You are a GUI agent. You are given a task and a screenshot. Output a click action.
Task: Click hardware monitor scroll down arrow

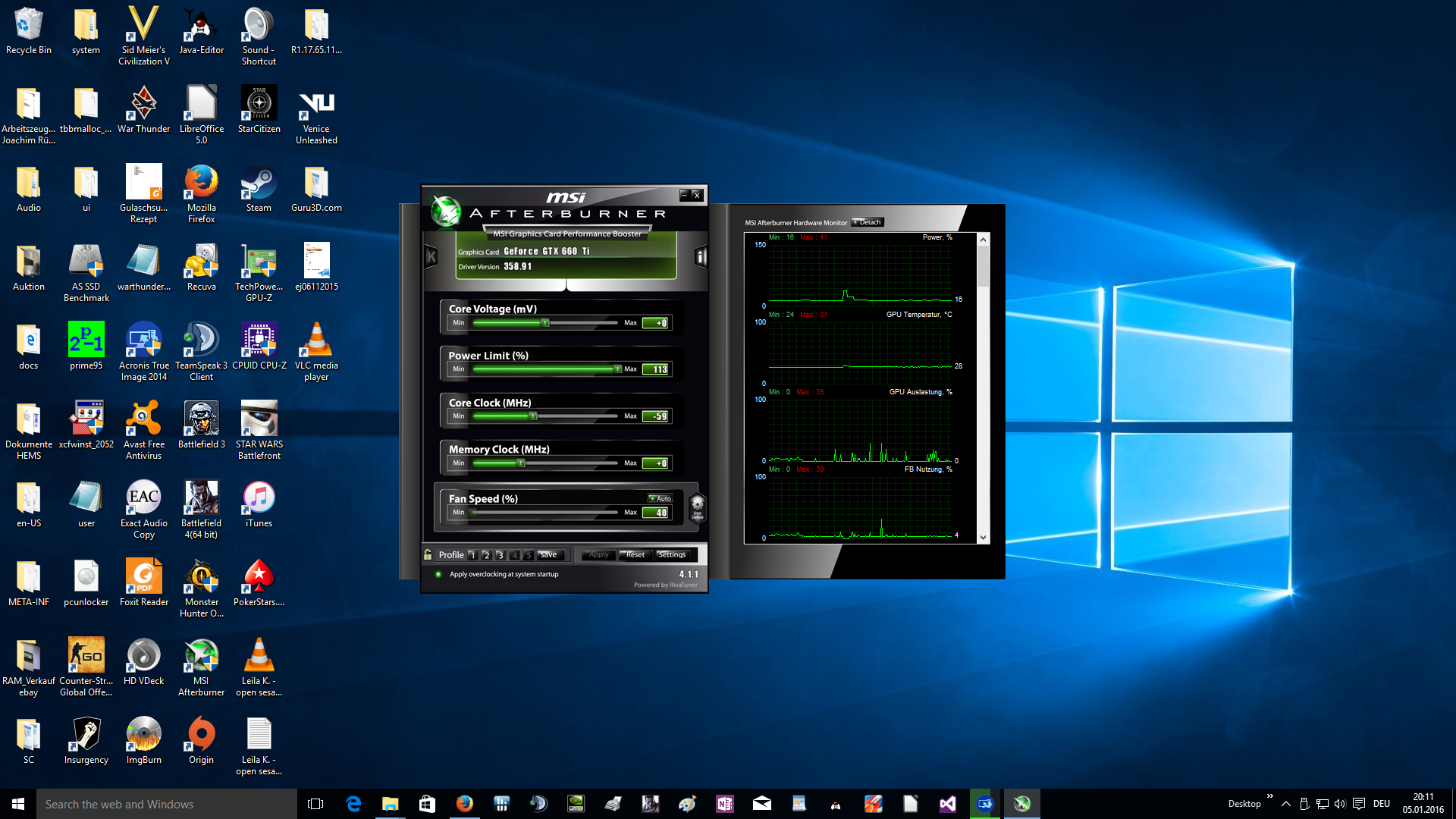coord(983,538)
